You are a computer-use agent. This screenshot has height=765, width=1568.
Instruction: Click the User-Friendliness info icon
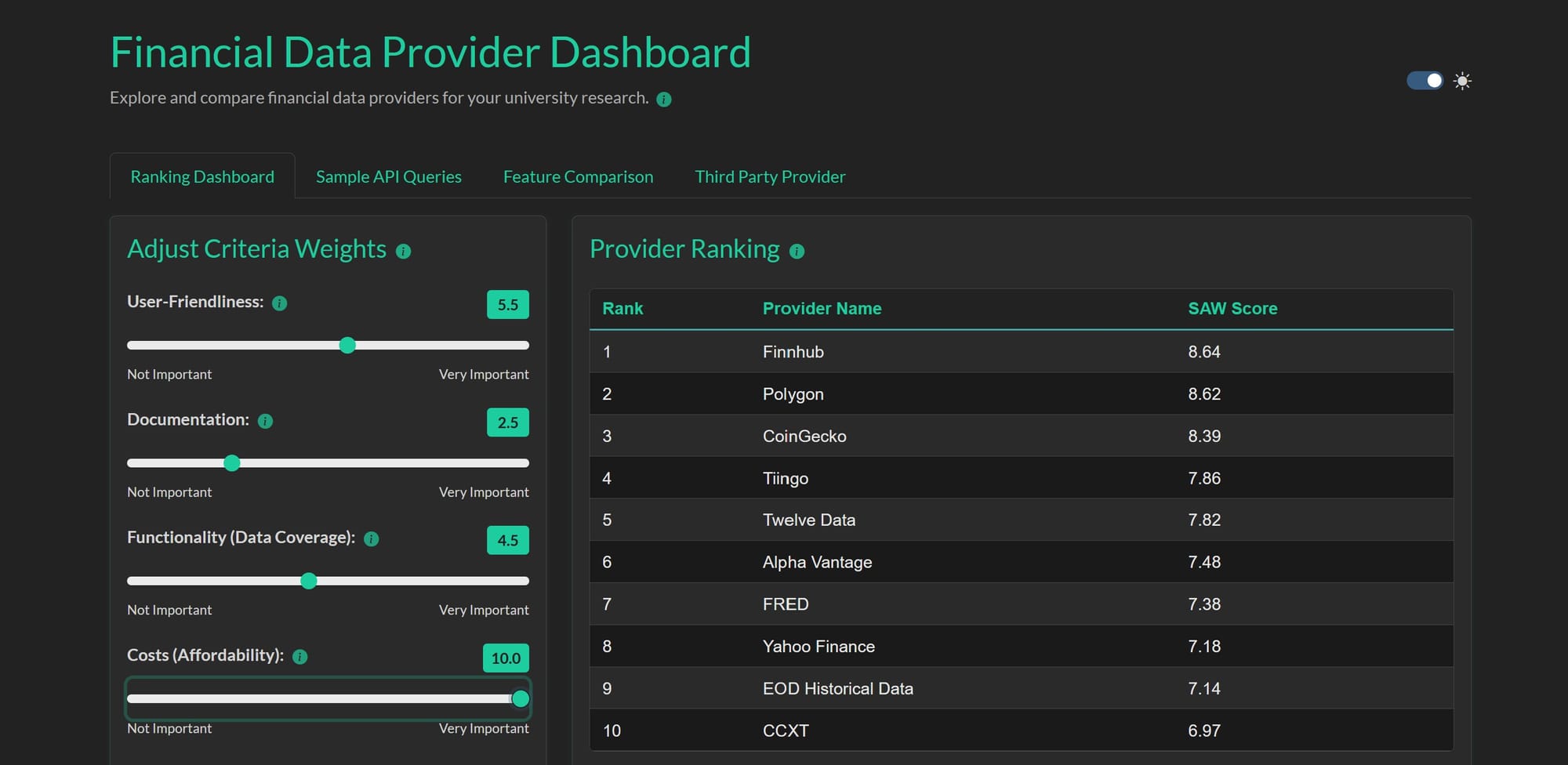pyautogui.click(x=279, y=303)
